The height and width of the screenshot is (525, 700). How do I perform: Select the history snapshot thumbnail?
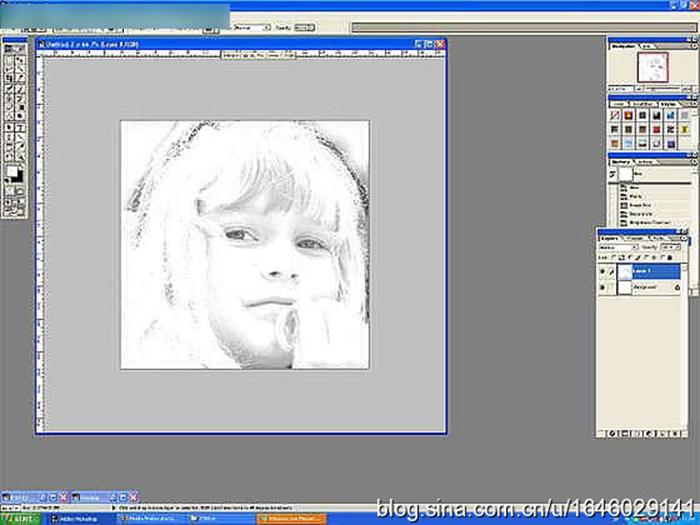tap(626, 174)
